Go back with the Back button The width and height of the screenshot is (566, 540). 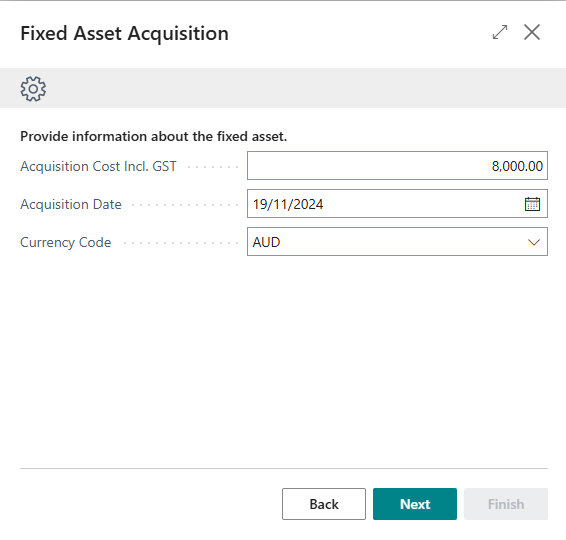tap(324, 504)
